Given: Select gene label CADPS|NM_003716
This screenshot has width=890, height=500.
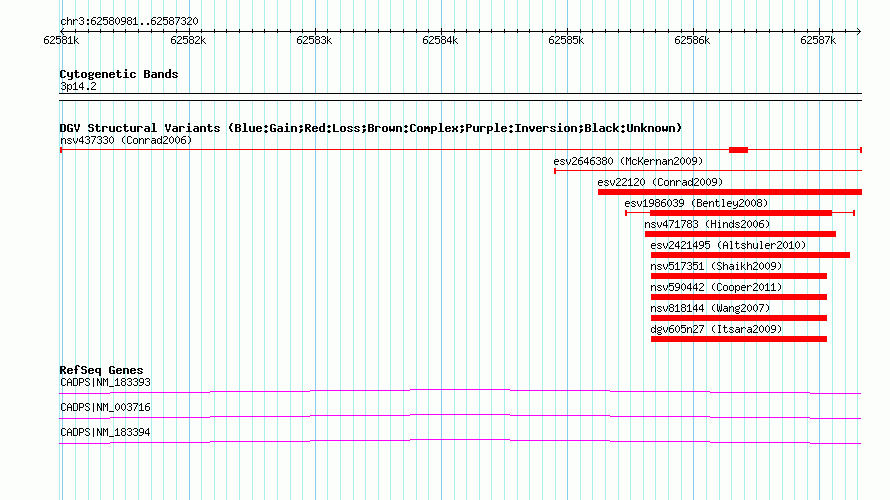Looking at the screenshot, I should 106,407.
